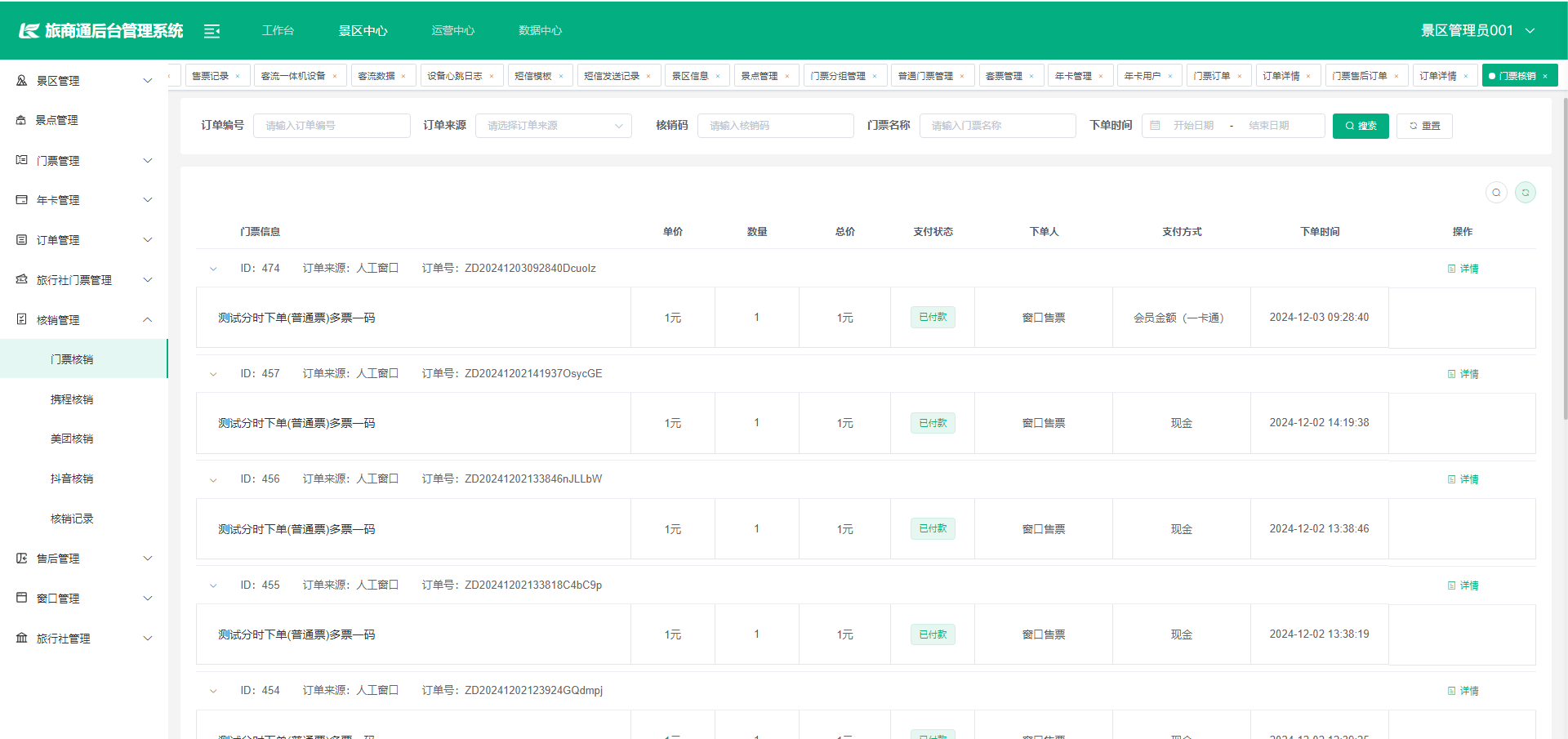Close the 套票管理 tab
Screen dimensions: 1568x739
click(x=1031, y=76)
